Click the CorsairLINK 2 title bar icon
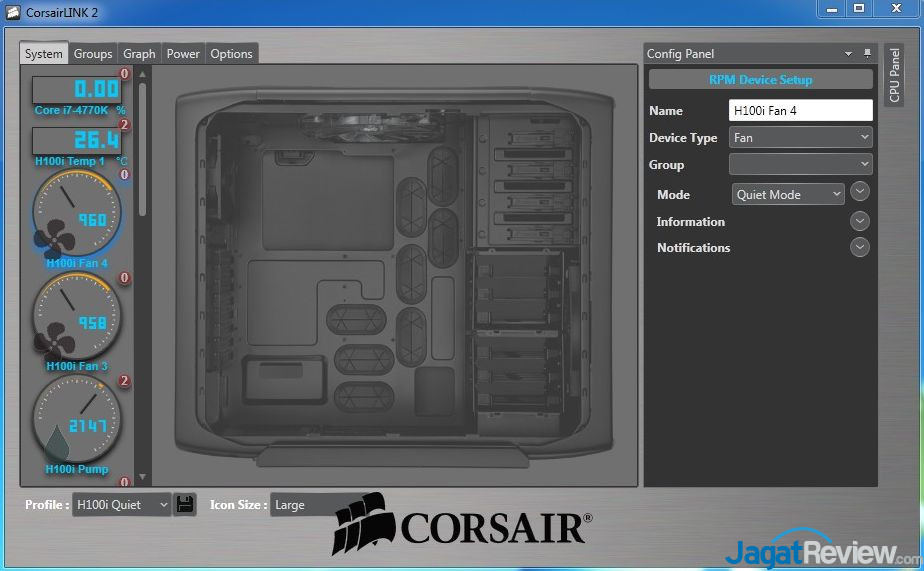 14,12
